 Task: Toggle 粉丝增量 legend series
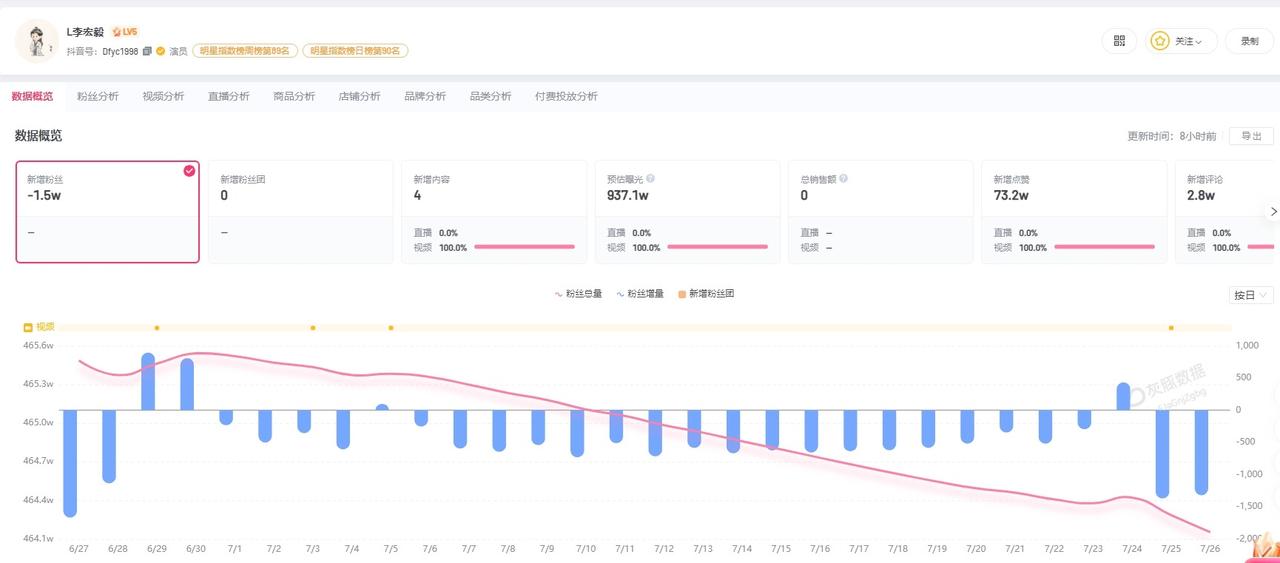coord(641,294)
